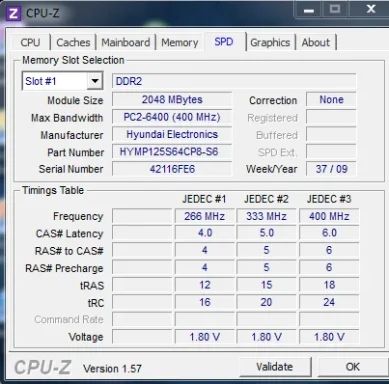Click the JEDEC #3 voltage 1.80 V
This screenshot has width=389, height=384.
pyautogui.click(x=329, y=337)
